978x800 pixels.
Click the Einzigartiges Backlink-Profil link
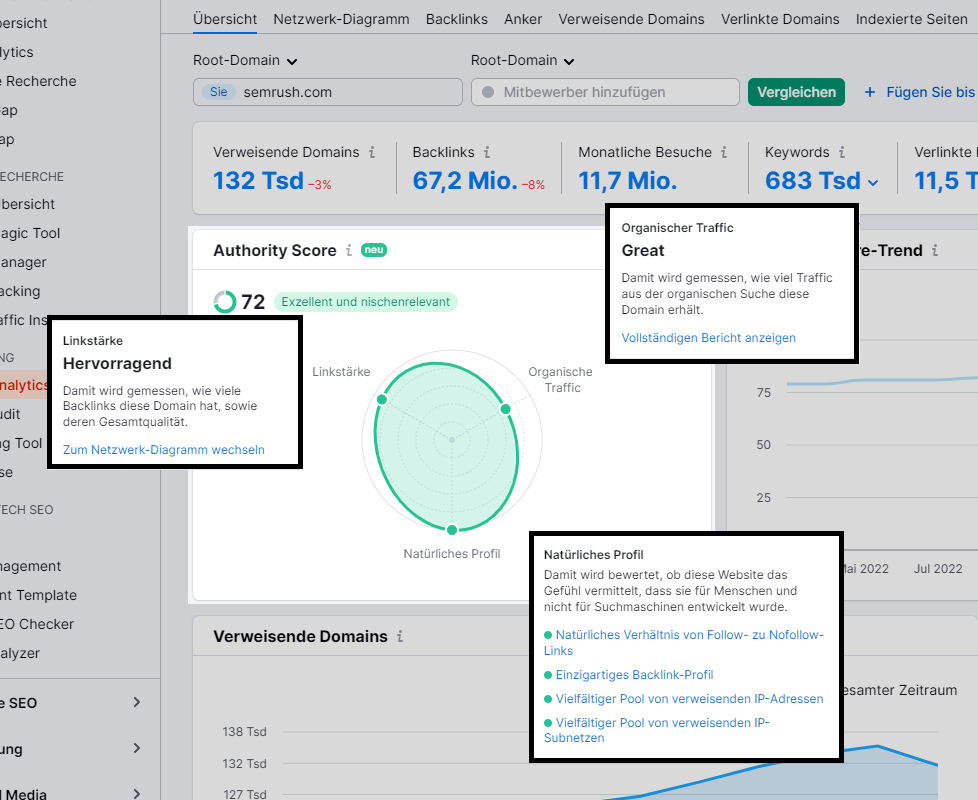tap(634, 675)
